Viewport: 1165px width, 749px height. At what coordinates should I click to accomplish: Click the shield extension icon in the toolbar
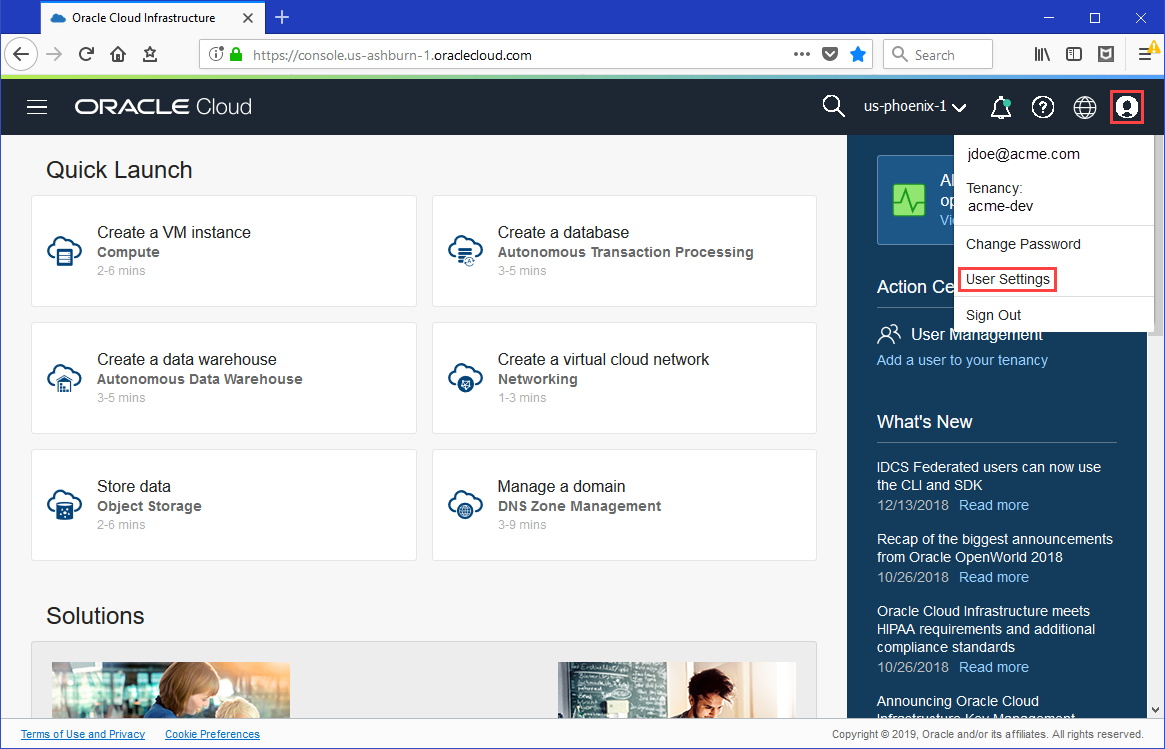(1106, 54)
